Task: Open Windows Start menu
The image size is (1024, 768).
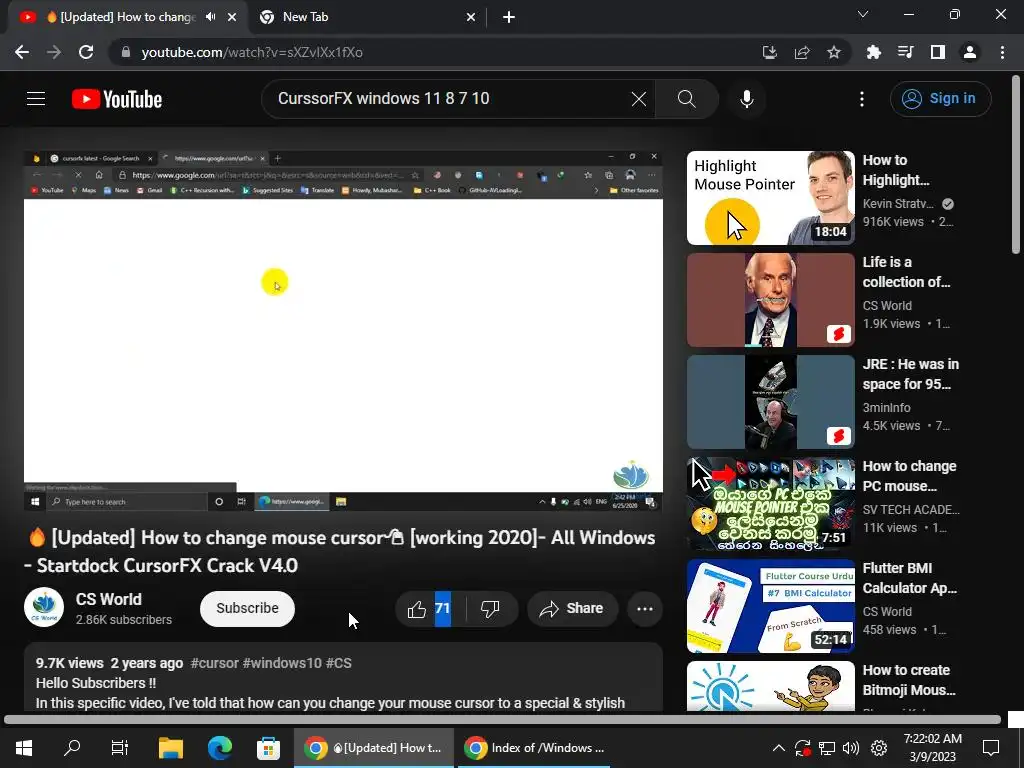Action: click(24, 748)
